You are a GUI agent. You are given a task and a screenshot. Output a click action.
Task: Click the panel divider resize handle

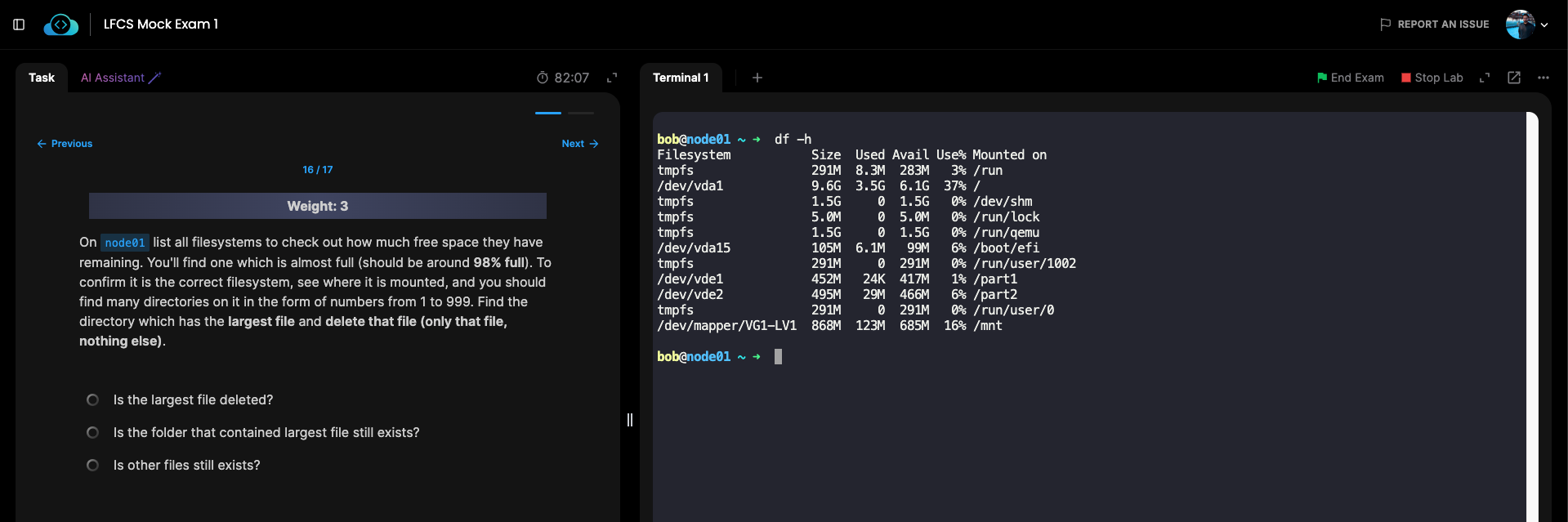pos(630,420)
